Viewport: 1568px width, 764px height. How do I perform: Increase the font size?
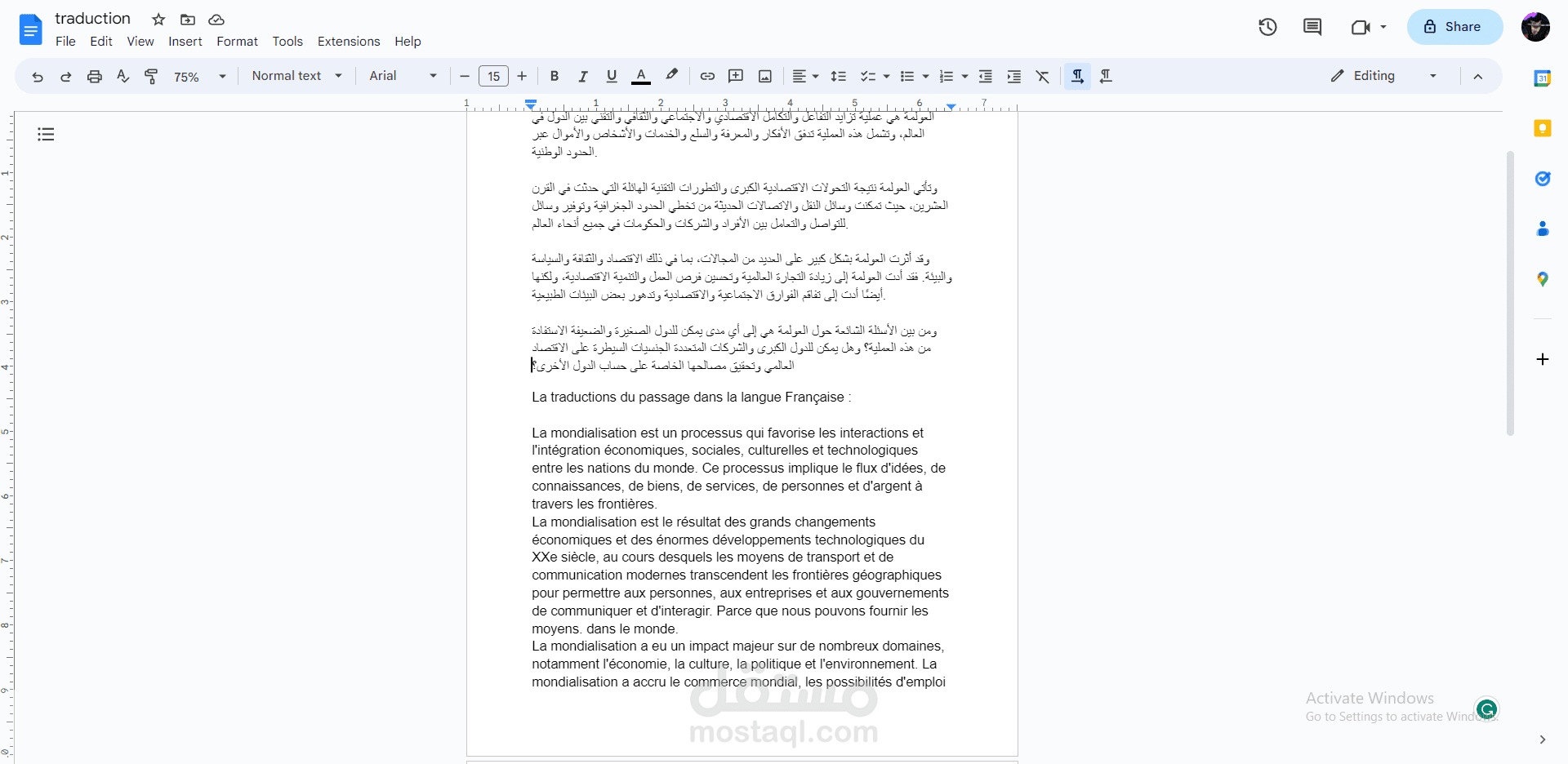pyautogui.click(x=522, y=76)
